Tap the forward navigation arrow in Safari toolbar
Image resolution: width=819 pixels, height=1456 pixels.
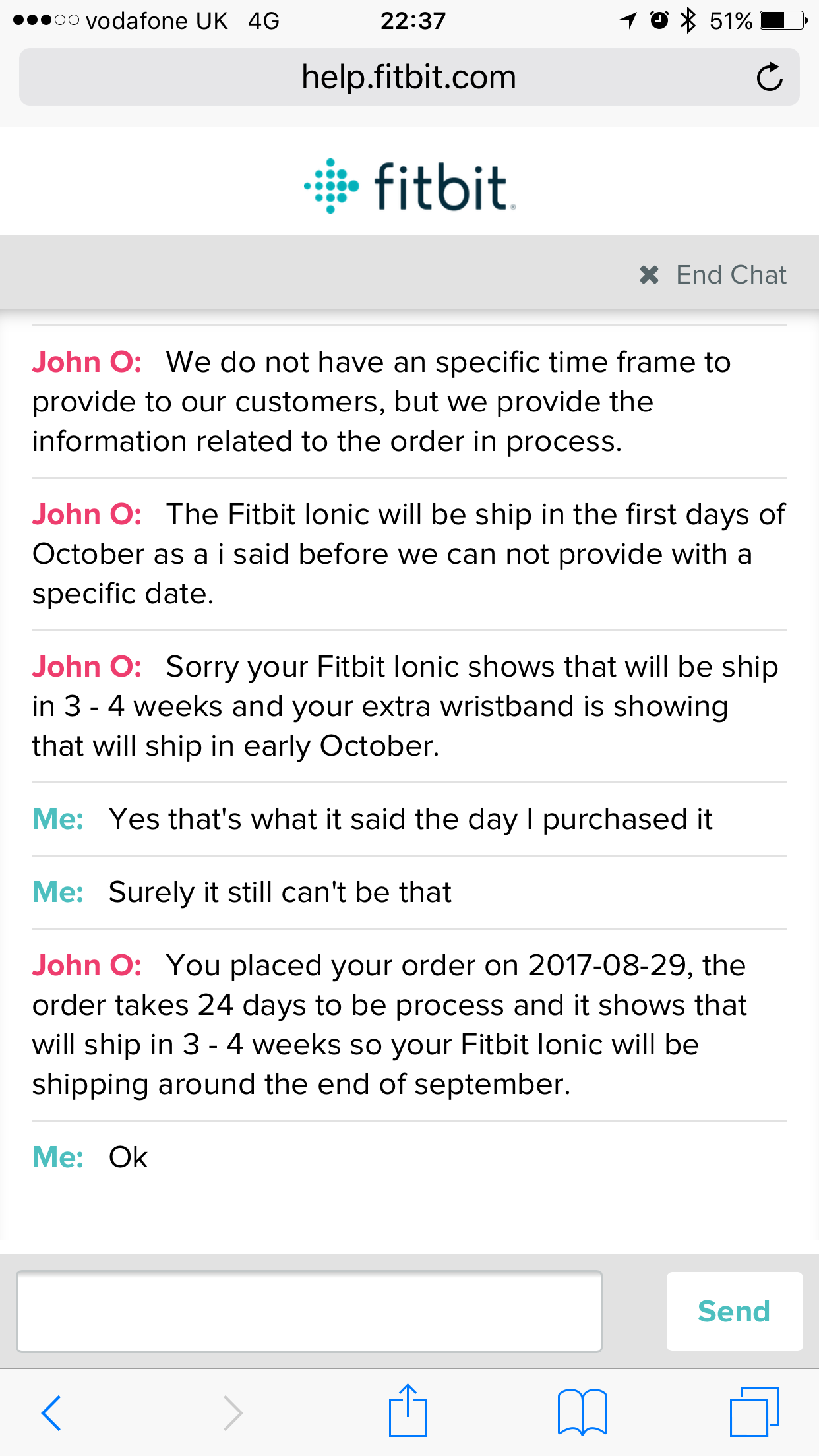tap(232, 1410)
